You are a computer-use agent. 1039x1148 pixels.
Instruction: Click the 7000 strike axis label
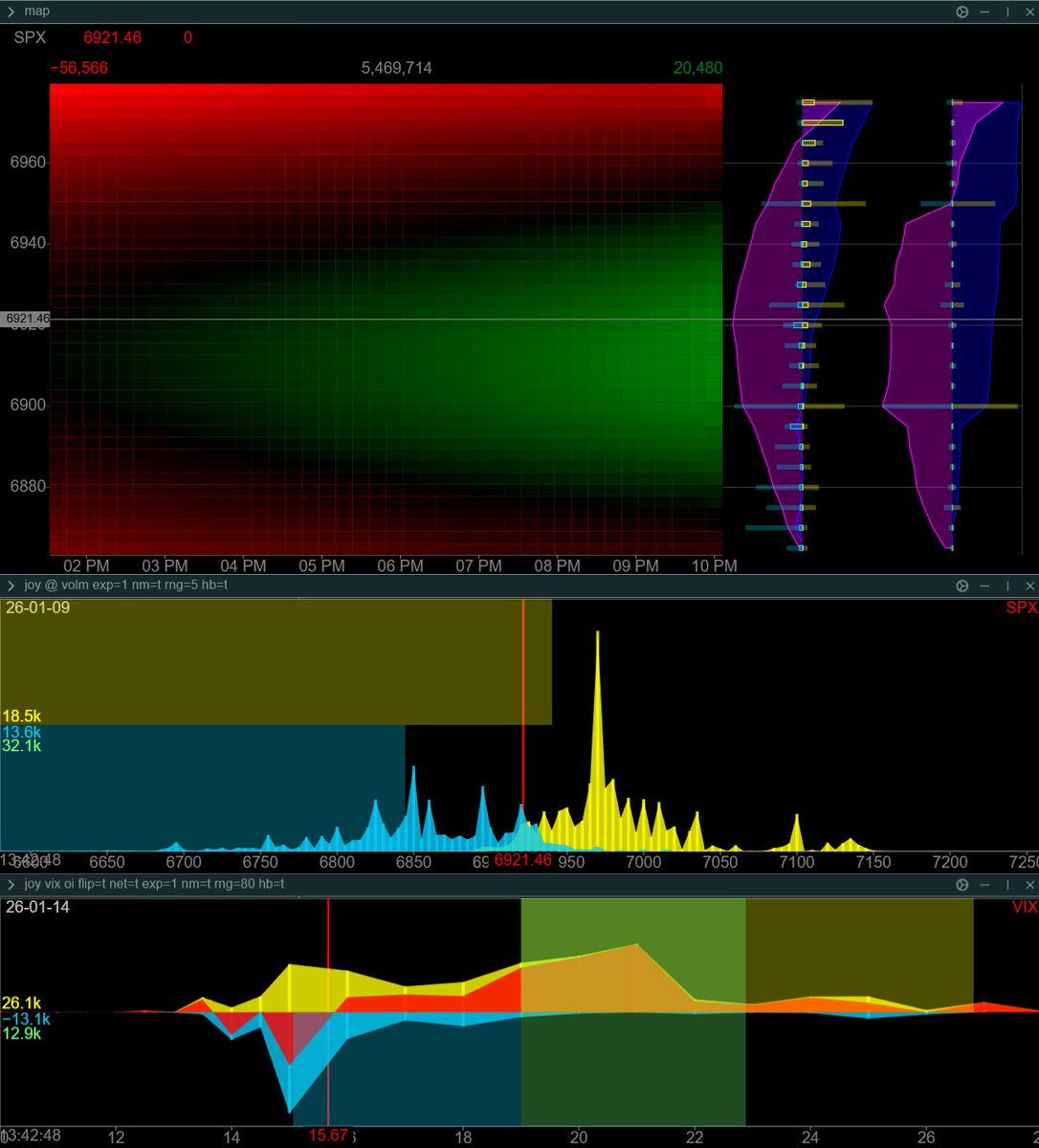tap(644, 861)
